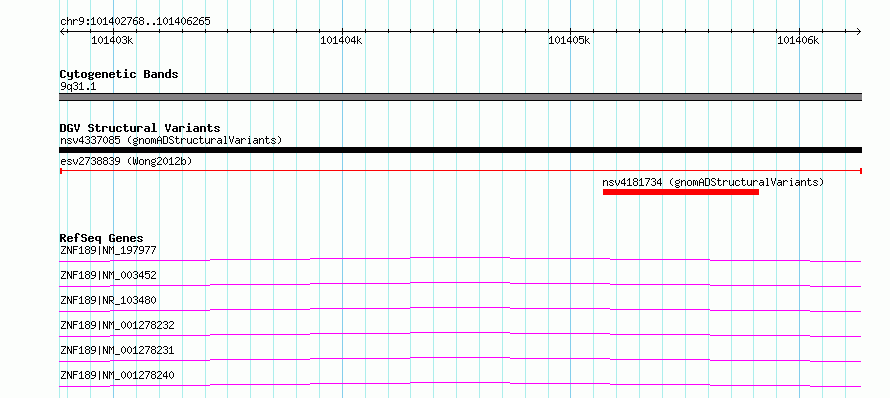Click the ZNF189|NM_001278231 transcript label
Viewport: 890px width, 398px height.
coord(117,350)
